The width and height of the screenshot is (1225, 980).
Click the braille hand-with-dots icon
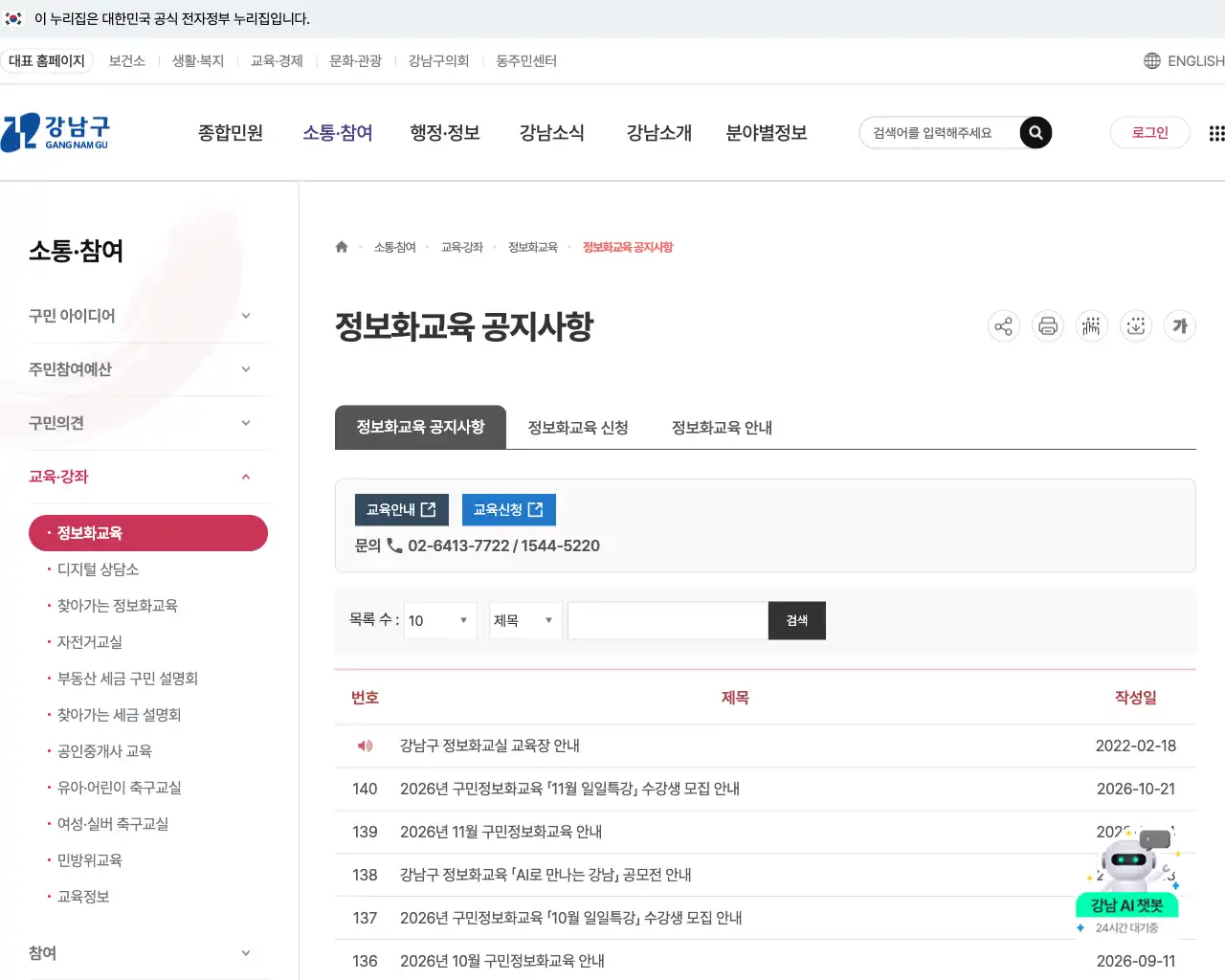pyautogui.click(x=1092, y=326)
